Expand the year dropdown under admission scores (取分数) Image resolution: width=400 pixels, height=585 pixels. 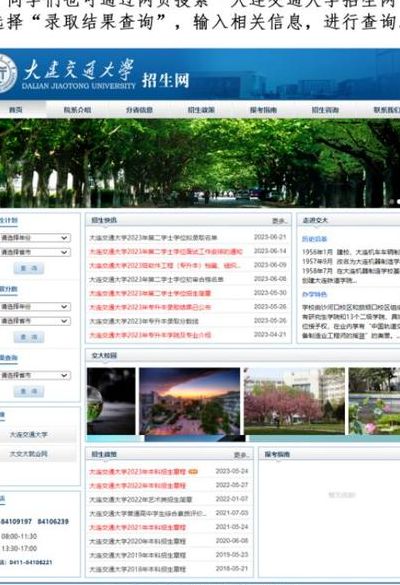pos(35,307)
